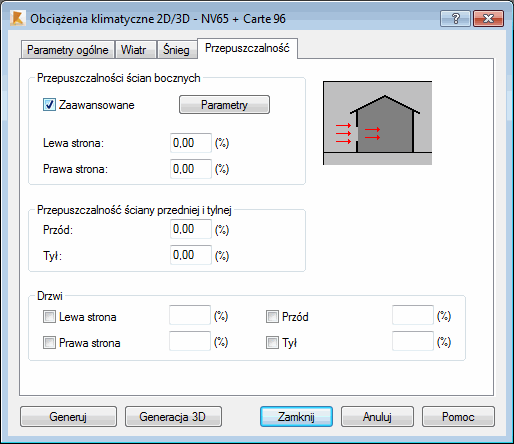Go to the Śnieg tab
This screenshot has width=514, height=444.
point(177,50)
